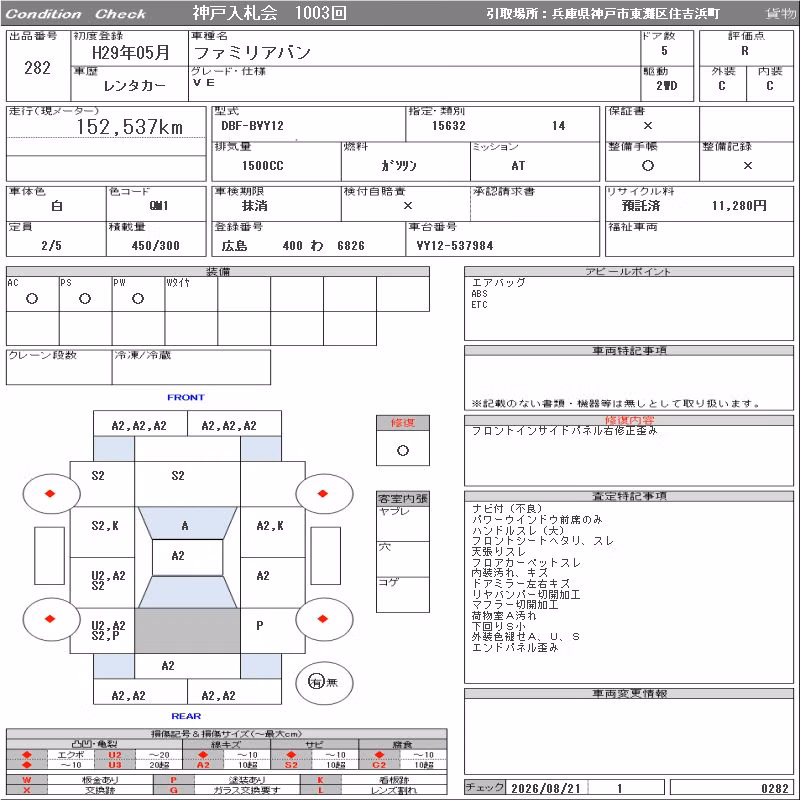Click the windshield "A" damage mark

pyautogui.click(x=185, y=526)
